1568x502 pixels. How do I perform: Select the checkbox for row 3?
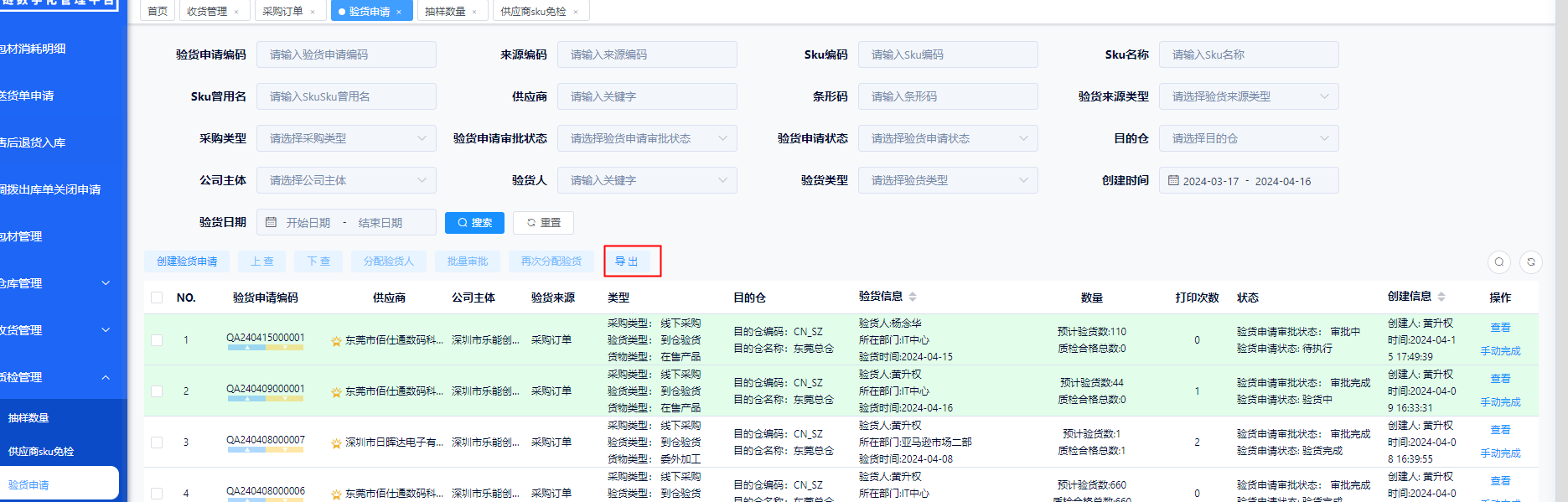point(157,442)
